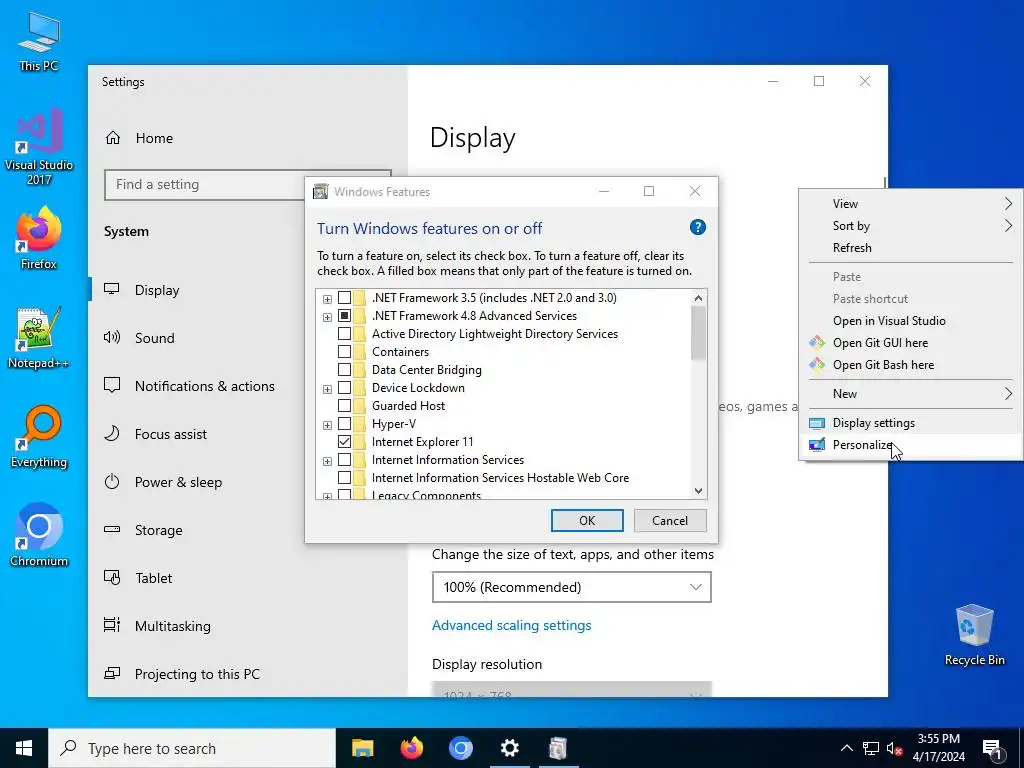Viewport: 1024px width, 768px height.
Task: Check the Device Lockdown checkbox
Action: point(344,388)
